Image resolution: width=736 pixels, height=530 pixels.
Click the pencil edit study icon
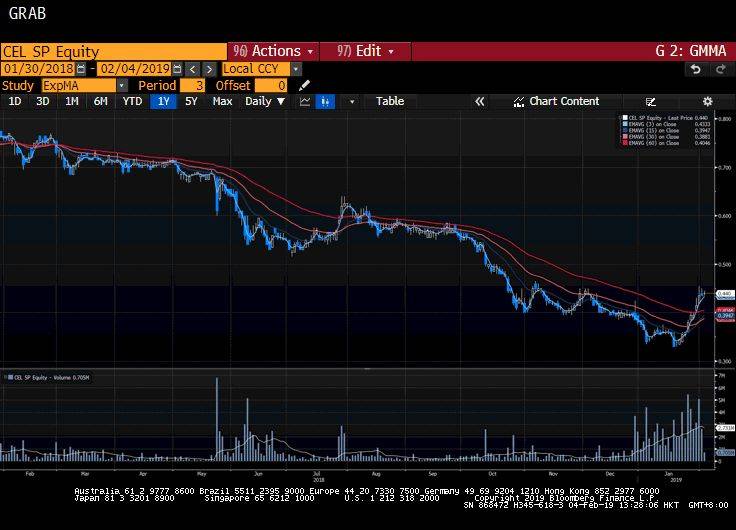click(304, 86)
